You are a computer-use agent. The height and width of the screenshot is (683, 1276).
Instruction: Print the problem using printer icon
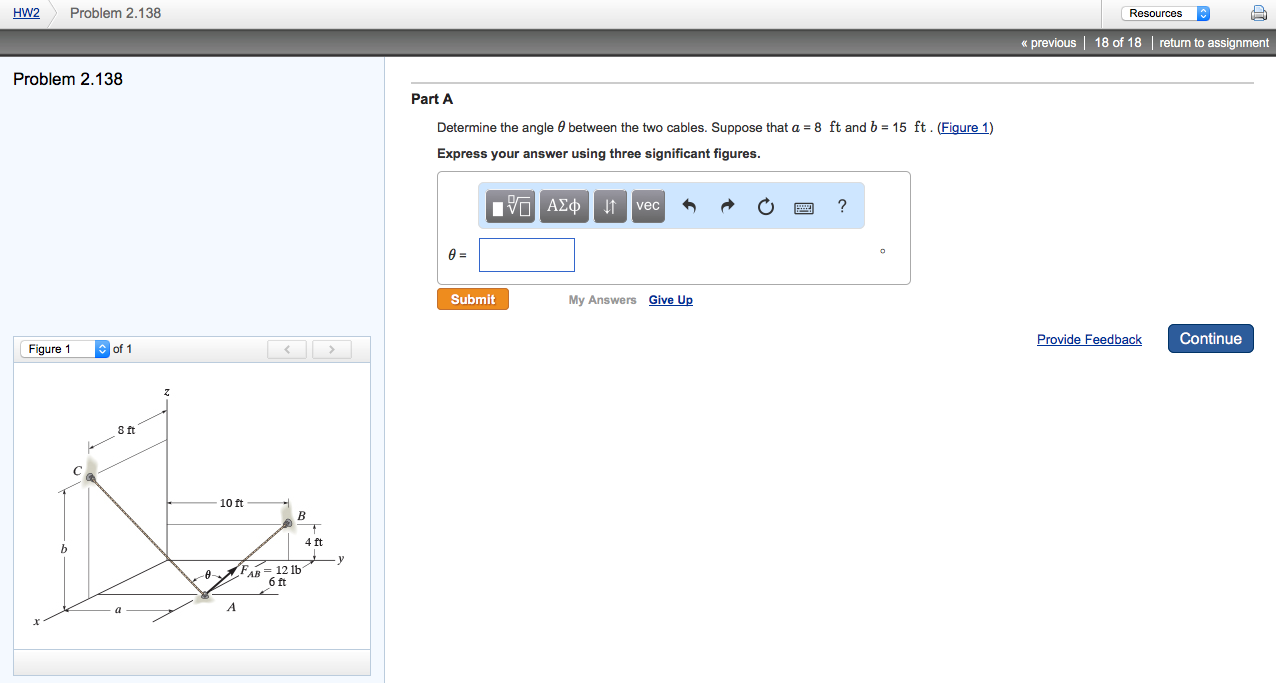click(1258, 13)
